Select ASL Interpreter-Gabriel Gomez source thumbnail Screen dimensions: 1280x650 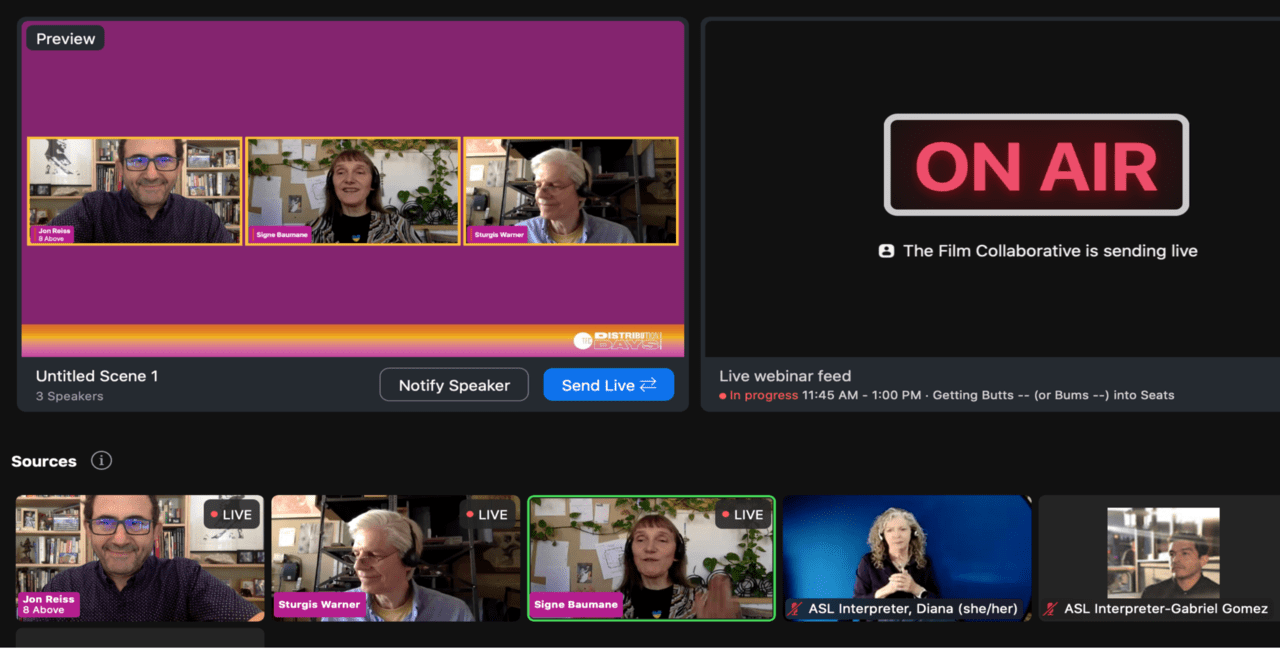1160,558
